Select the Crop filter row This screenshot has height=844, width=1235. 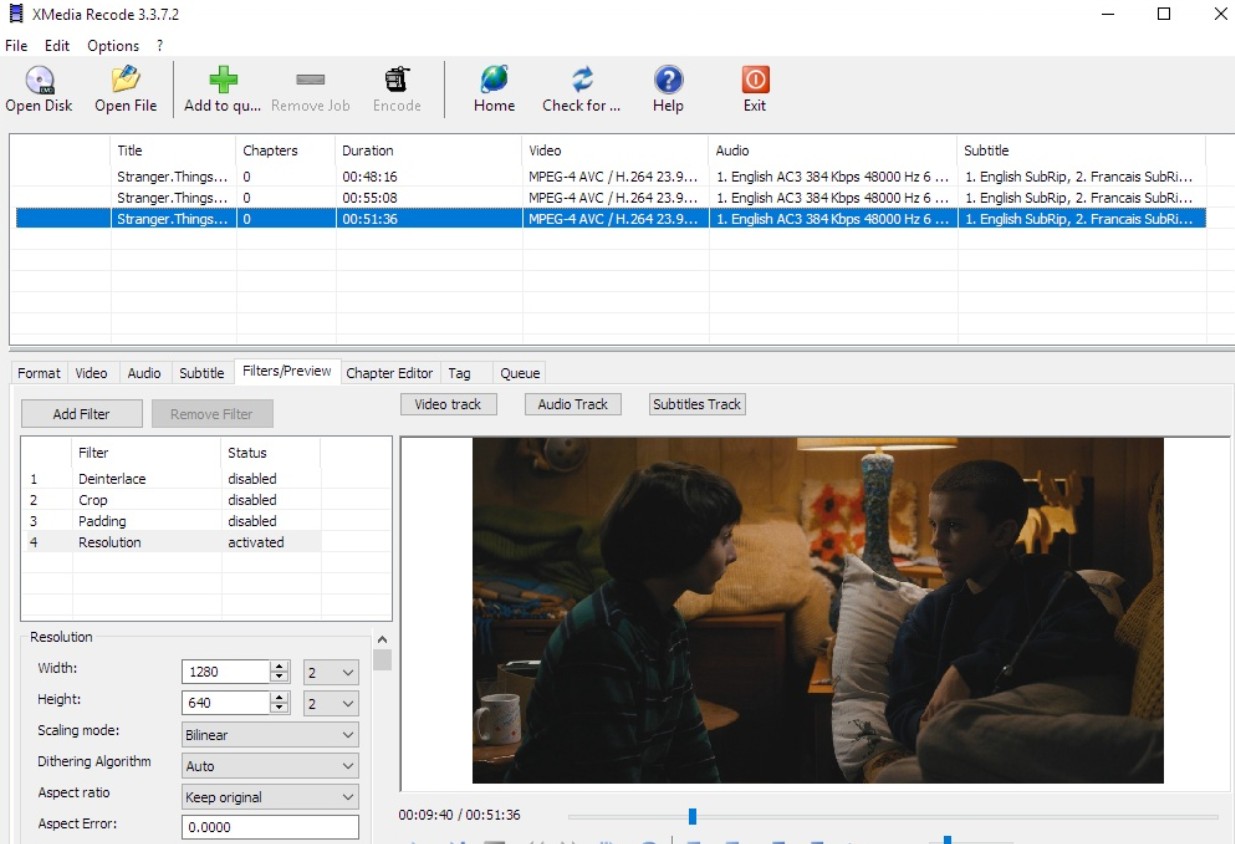click(x=171, y=500)
